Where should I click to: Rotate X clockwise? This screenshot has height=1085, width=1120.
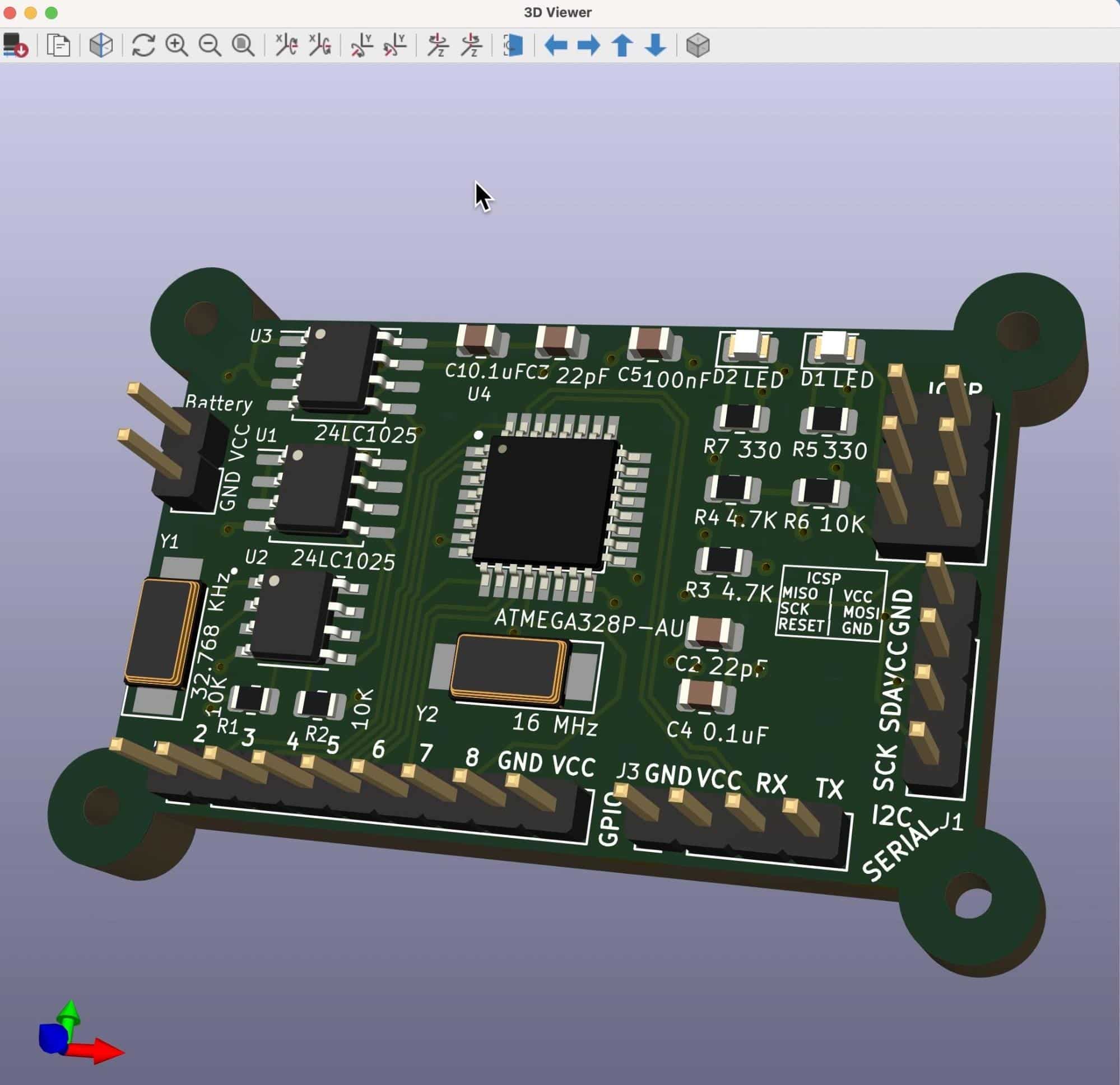286,45
